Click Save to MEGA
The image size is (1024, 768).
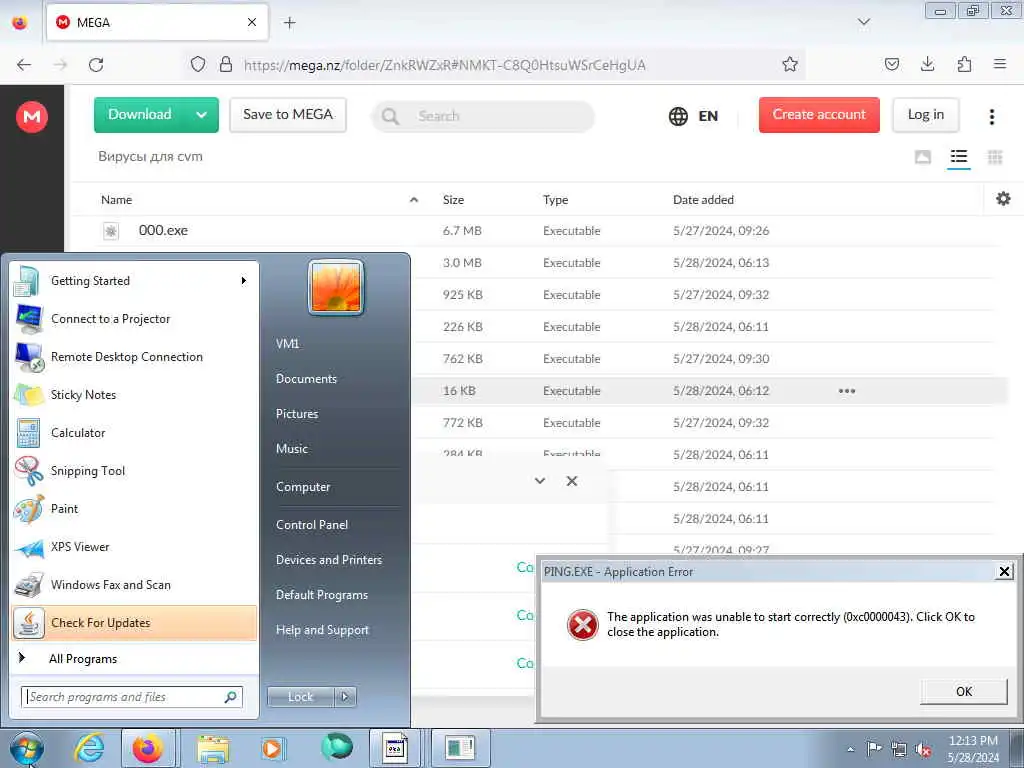[287, 115]
